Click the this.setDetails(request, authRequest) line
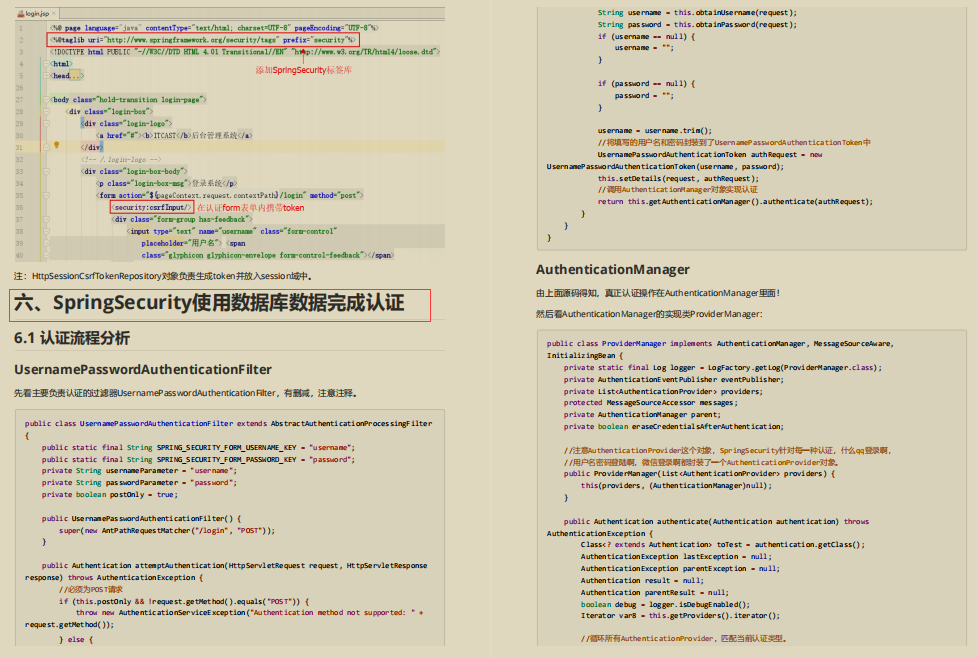Screen dimensions: 978x658 tap(679, 178)
